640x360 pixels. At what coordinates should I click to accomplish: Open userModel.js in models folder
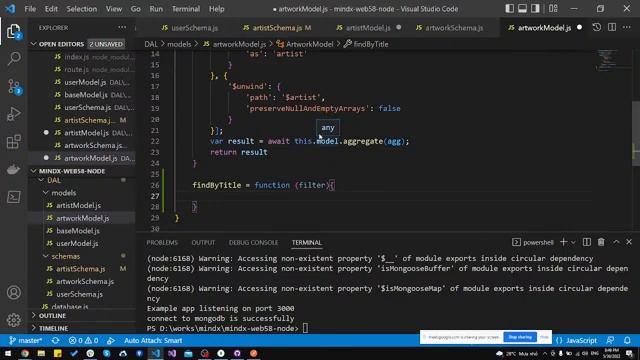(77, 243)
